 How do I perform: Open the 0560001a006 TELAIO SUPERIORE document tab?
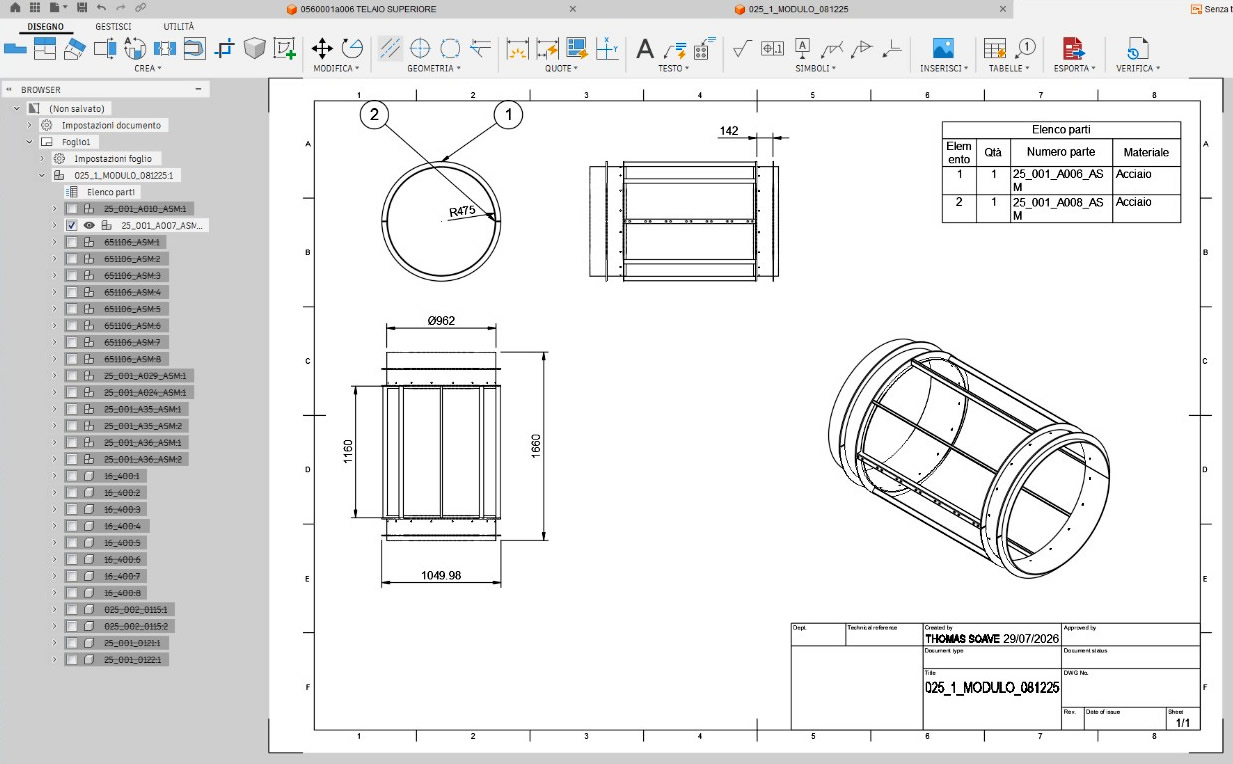point(369,9)
